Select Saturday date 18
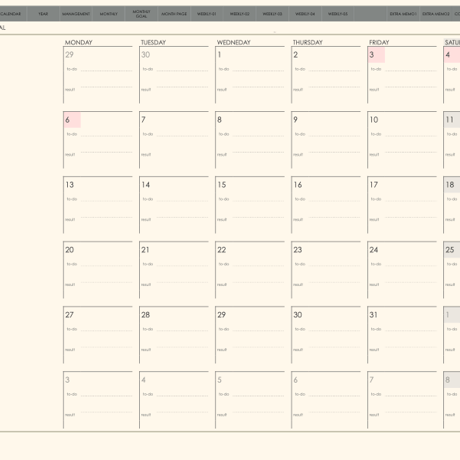Viewport: 460px width, 460px height. tap(450, 185)
